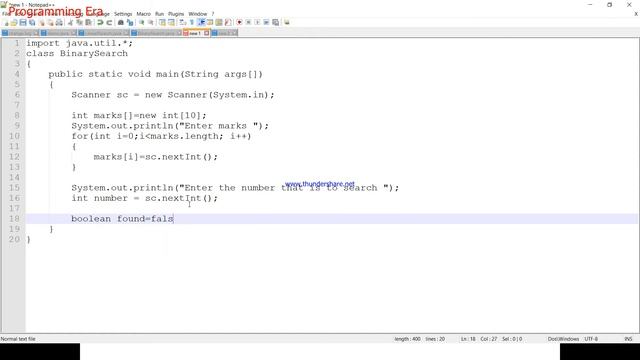Open the Macro menu
Screen dimensions: 640x360
[x=143, y=14]
